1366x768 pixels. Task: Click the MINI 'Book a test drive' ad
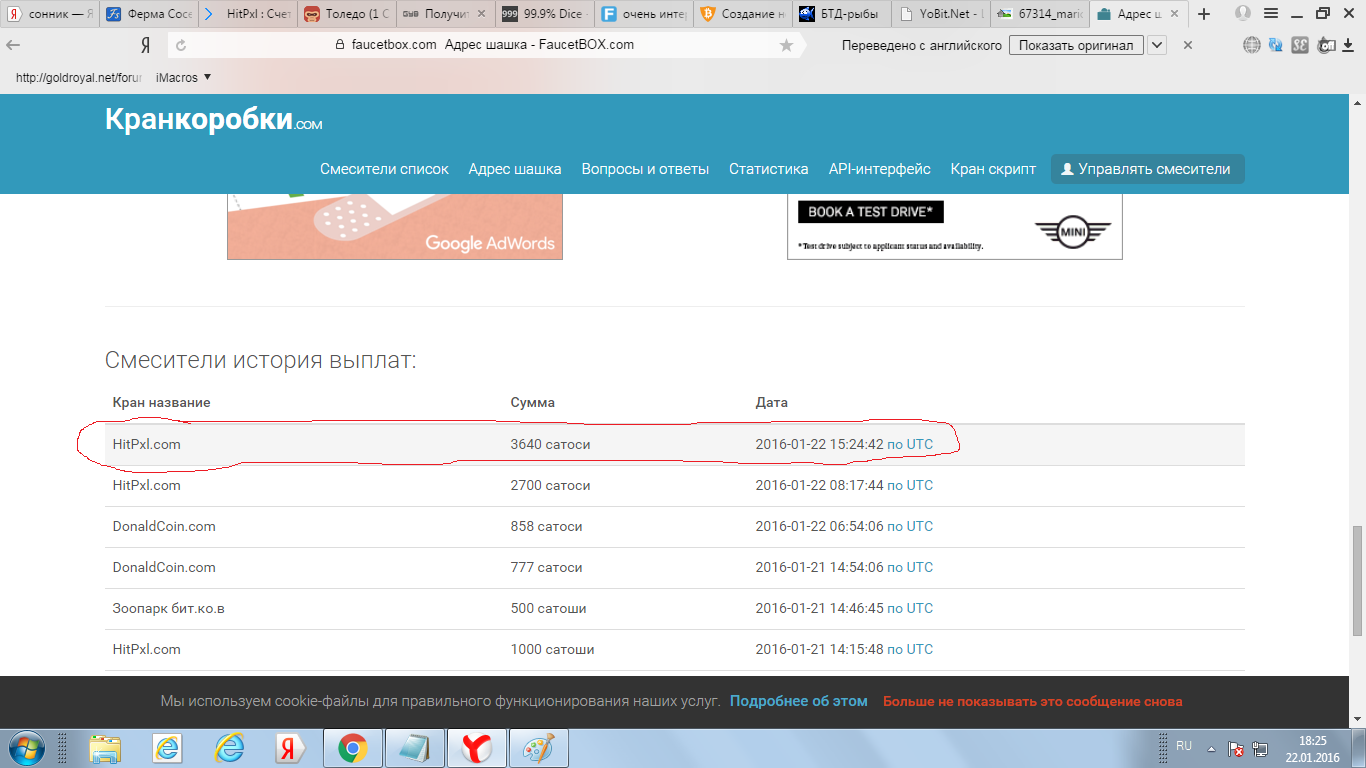tap(955, 227)
